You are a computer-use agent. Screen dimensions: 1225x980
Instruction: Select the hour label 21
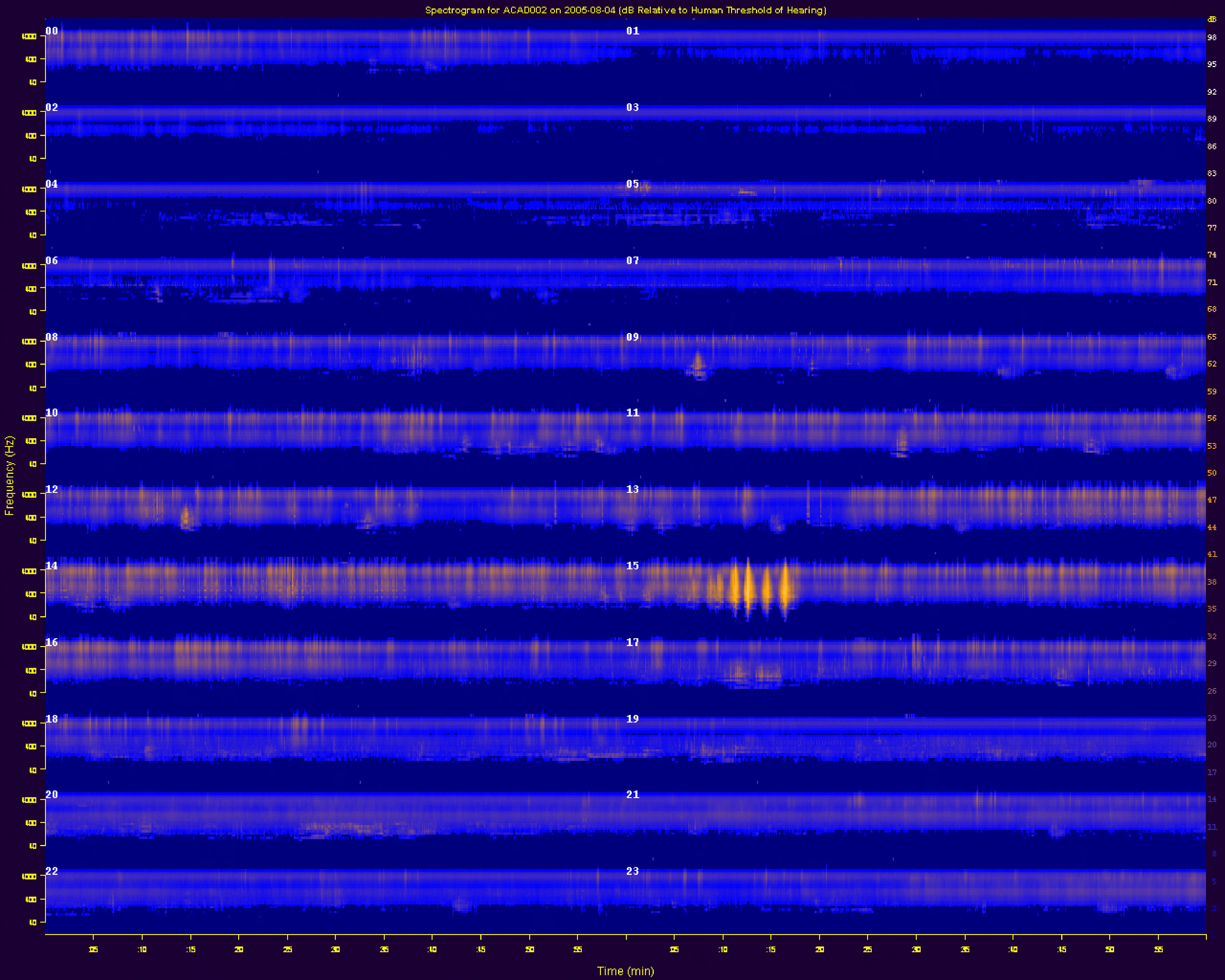[x=632, y=795]
